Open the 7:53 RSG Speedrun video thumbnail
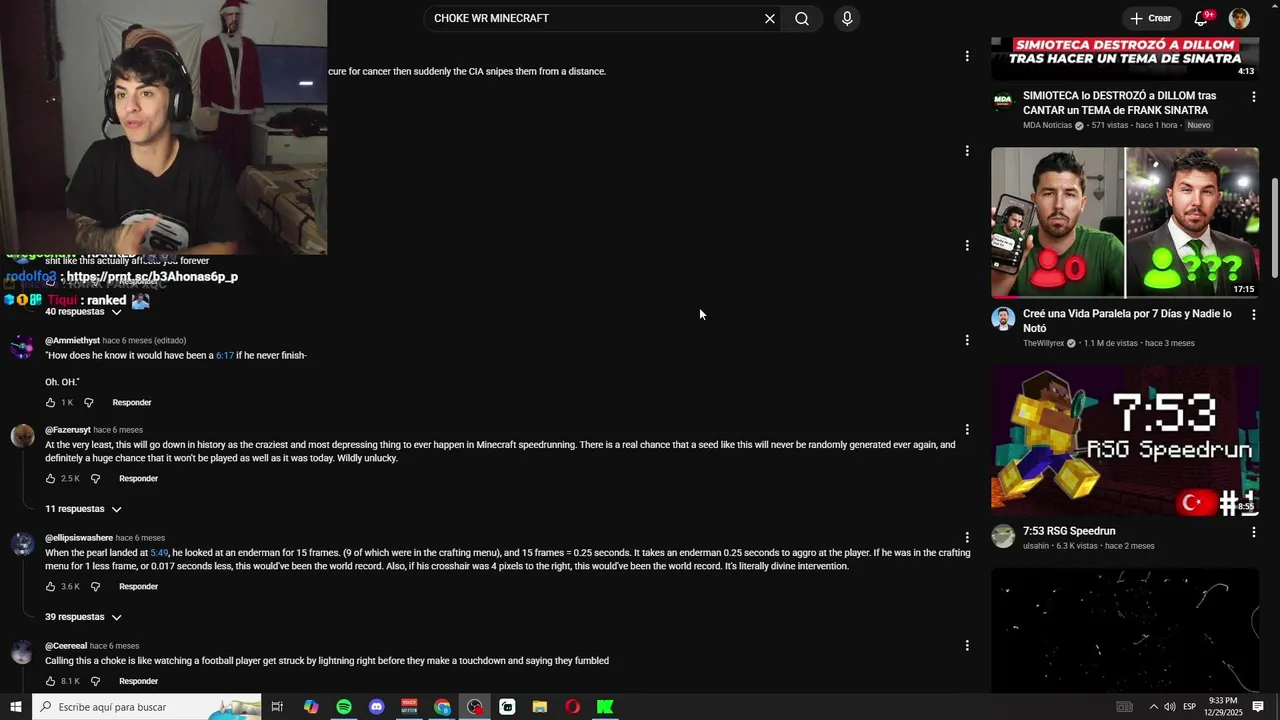This screenshot has width=1280, height=720. (1125, 441)
